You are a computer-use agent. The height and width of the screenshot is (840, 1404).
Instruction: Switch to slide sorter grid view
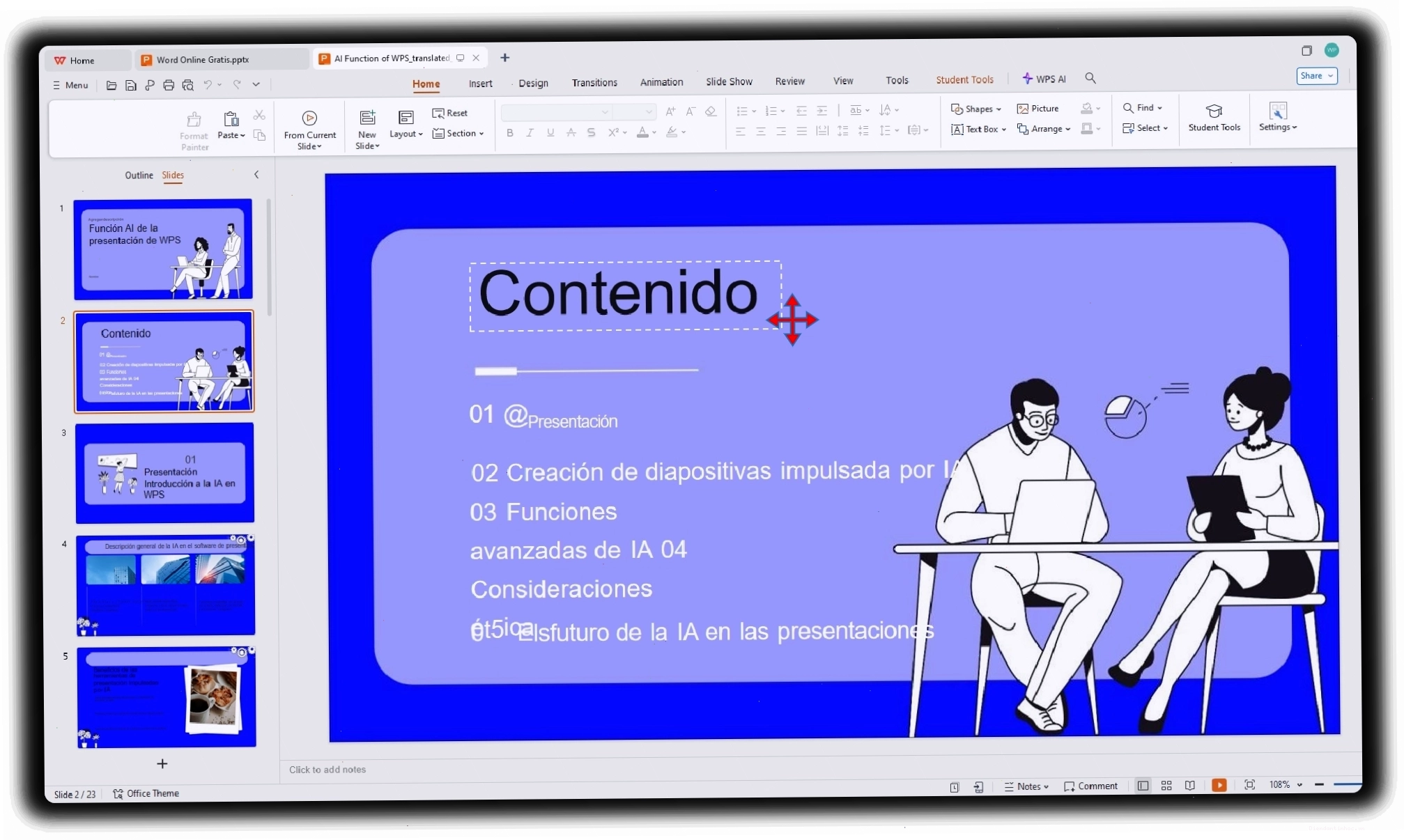click(x=1166, y=786)
